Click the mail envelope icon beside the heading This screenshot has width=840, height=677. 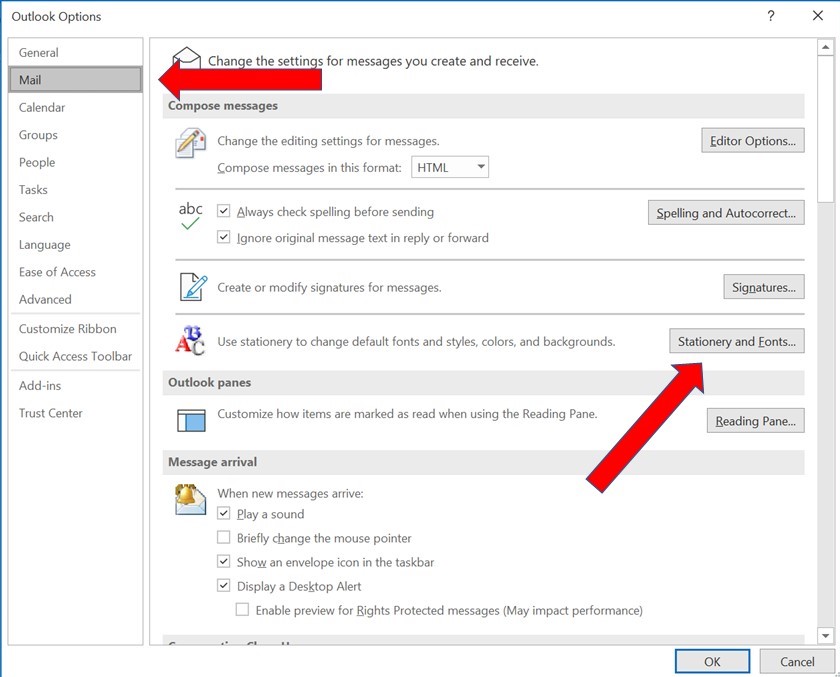tap(186, 58)
